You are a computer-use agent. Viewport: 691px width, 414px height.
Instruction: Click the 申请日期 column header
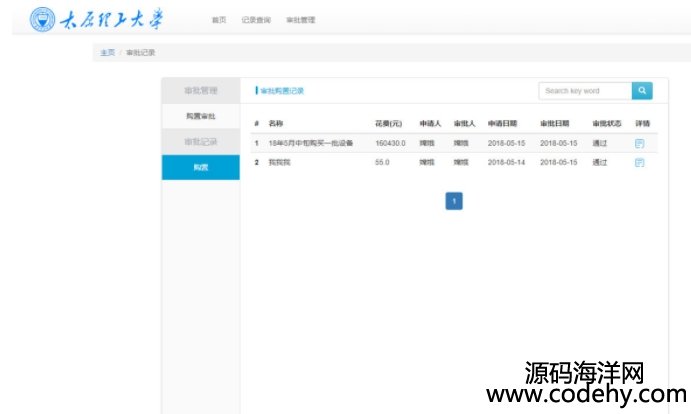503,124
